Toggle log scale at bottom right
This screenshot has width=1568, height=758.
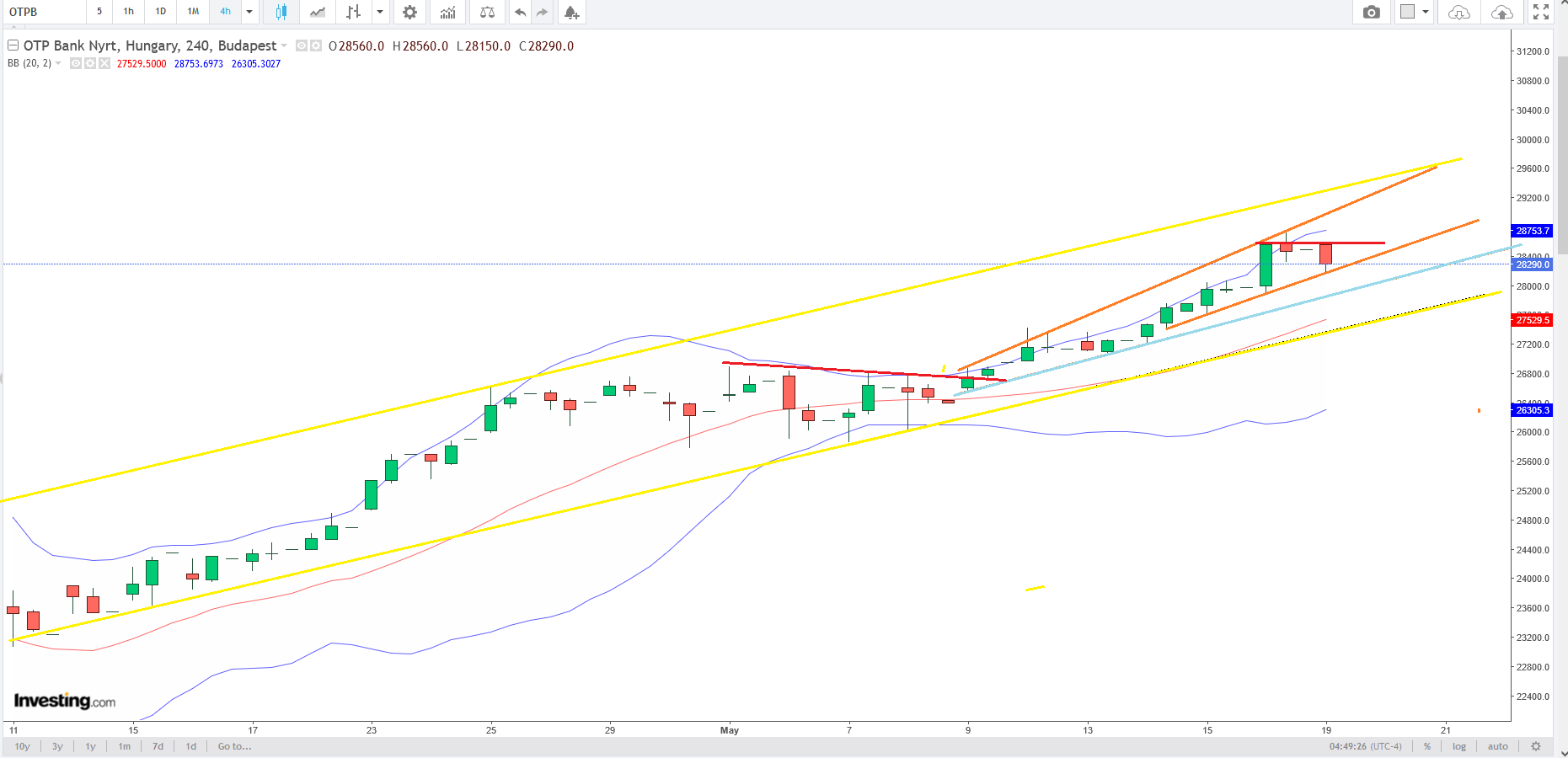1459,746
